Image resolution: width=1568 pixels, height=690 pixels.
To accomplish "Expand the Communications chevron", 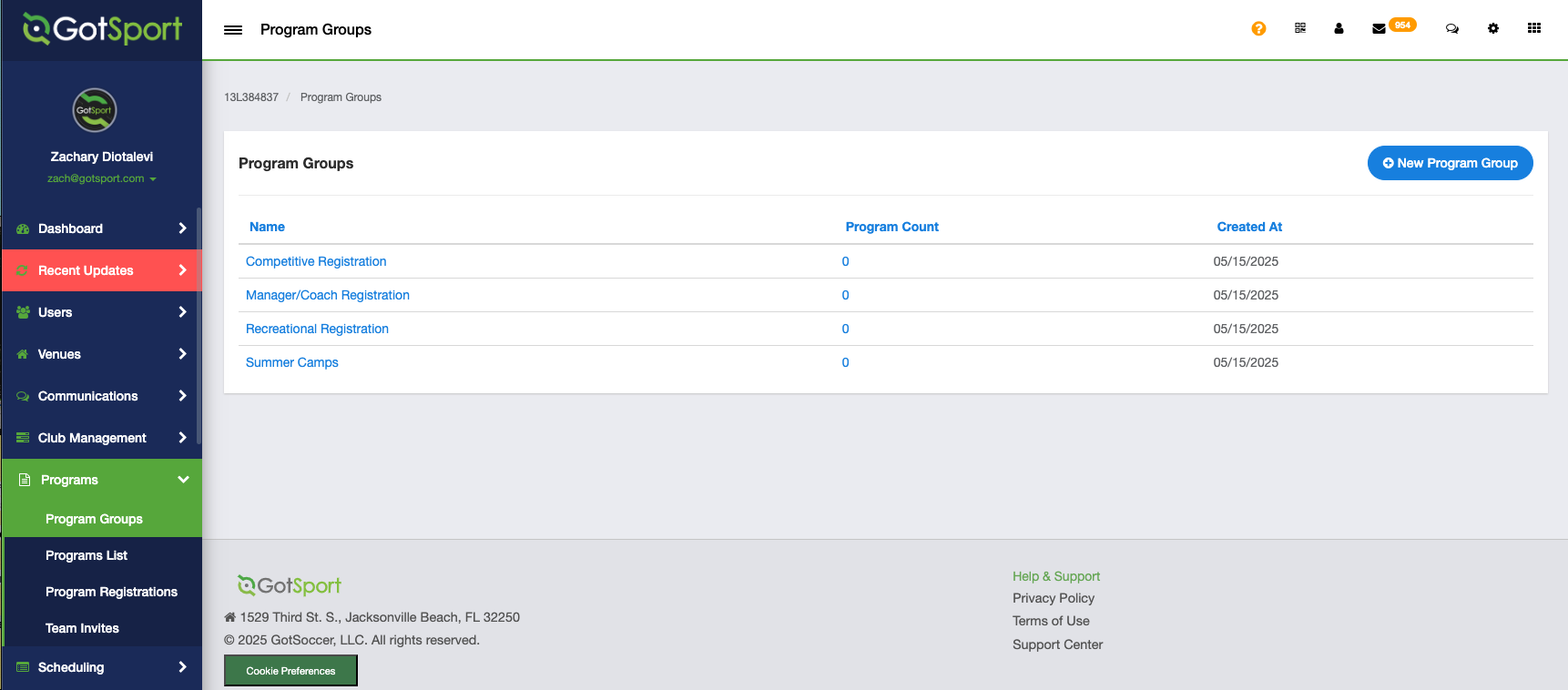I will pos(182,396).
